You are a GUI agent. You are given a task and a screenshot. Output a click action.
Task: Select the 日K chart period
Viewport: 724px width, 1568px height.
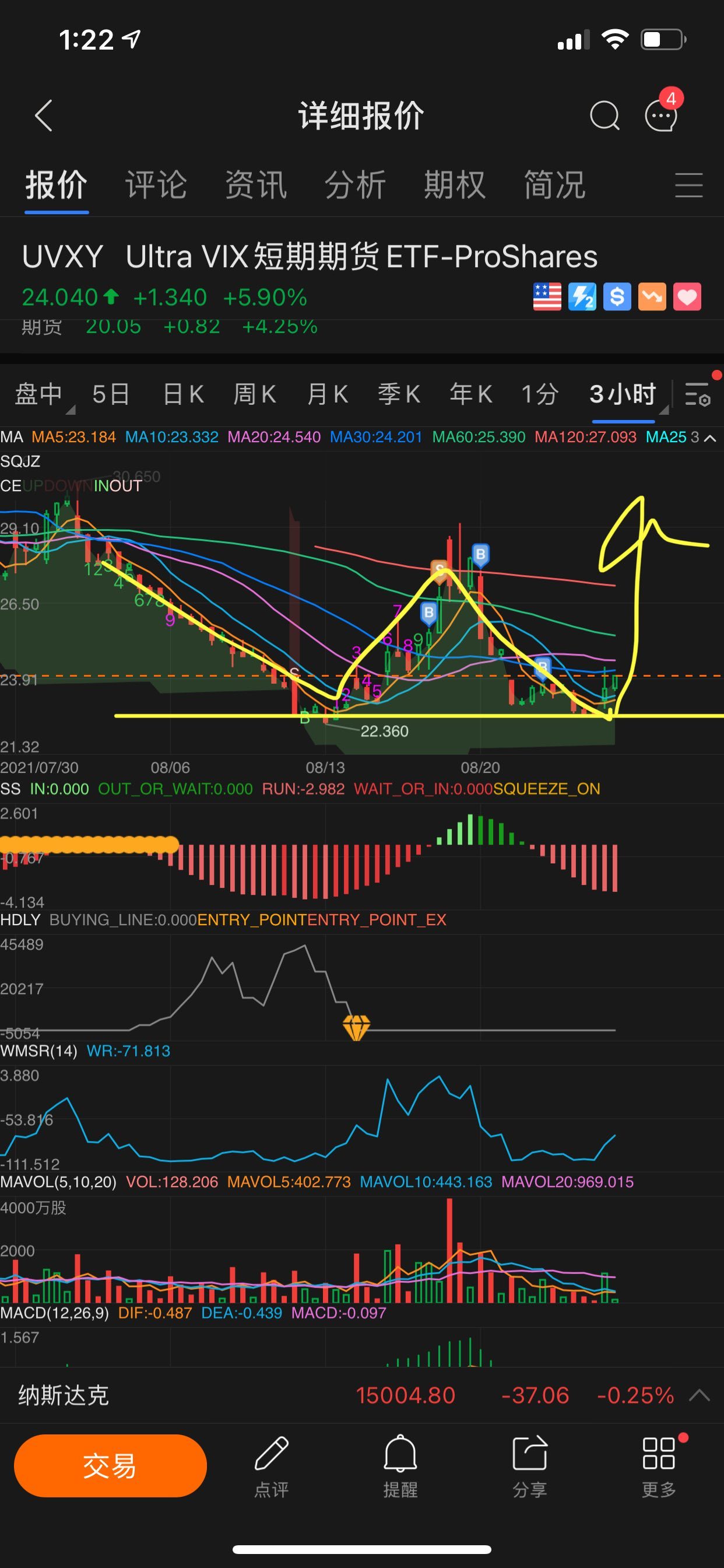(x=183, y=394)
